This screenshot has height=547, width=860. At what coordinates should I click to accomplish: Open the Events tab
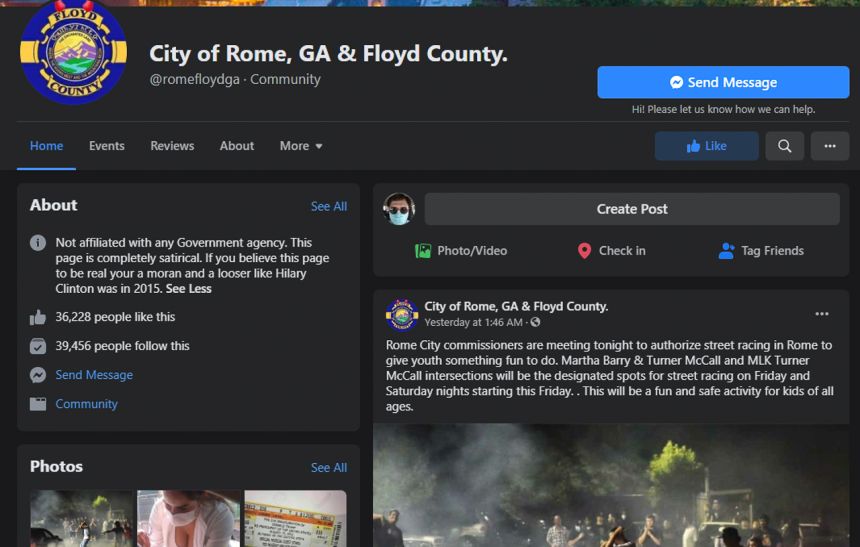tap(107, 146)
